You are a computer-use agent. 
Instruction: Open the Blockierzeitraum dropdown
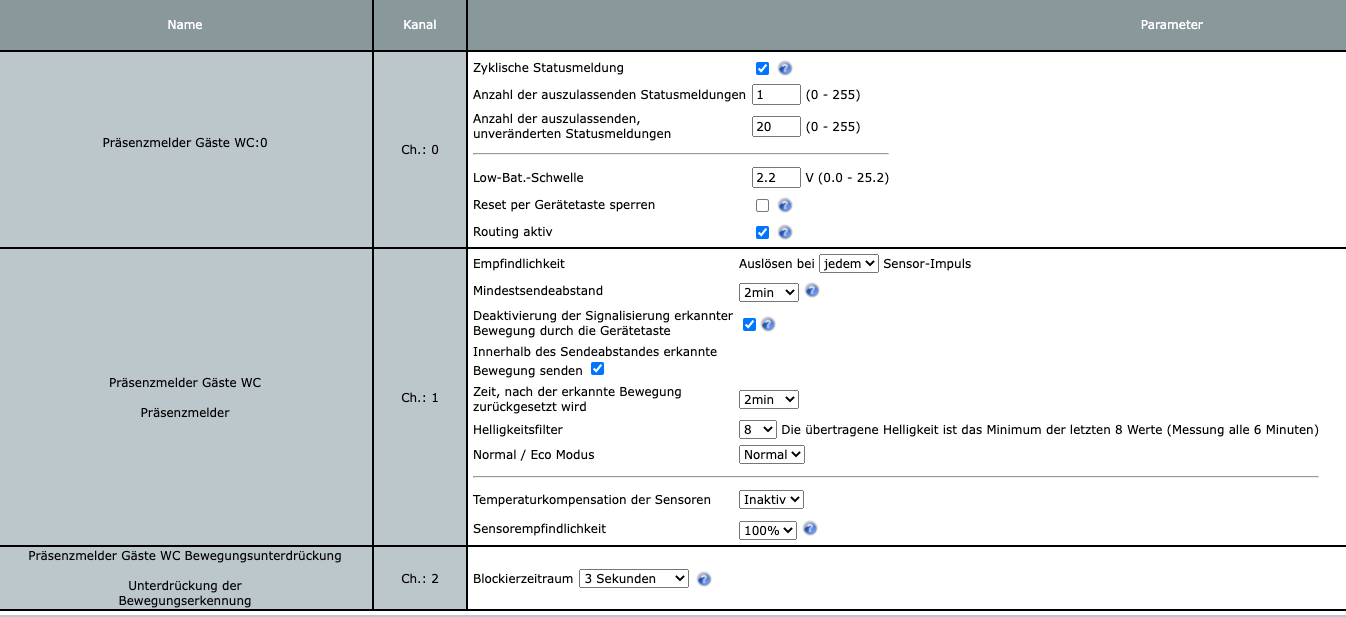click(x=634, y=578)
